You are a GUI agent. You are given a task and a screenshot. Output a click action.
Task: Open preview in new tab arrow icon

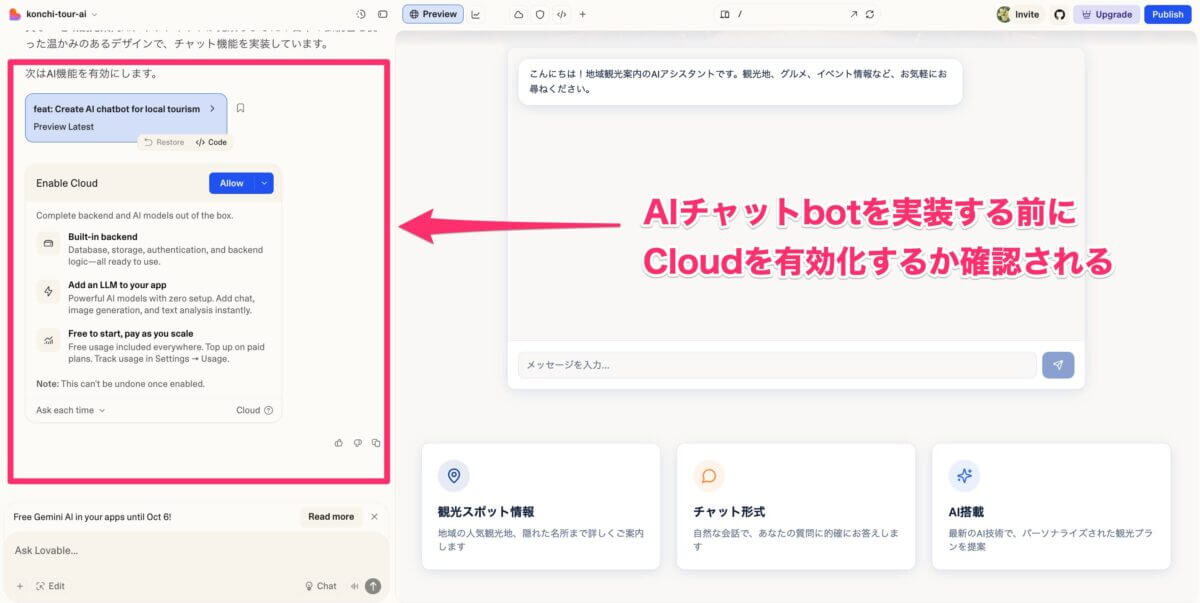click(x=853, y=15)
